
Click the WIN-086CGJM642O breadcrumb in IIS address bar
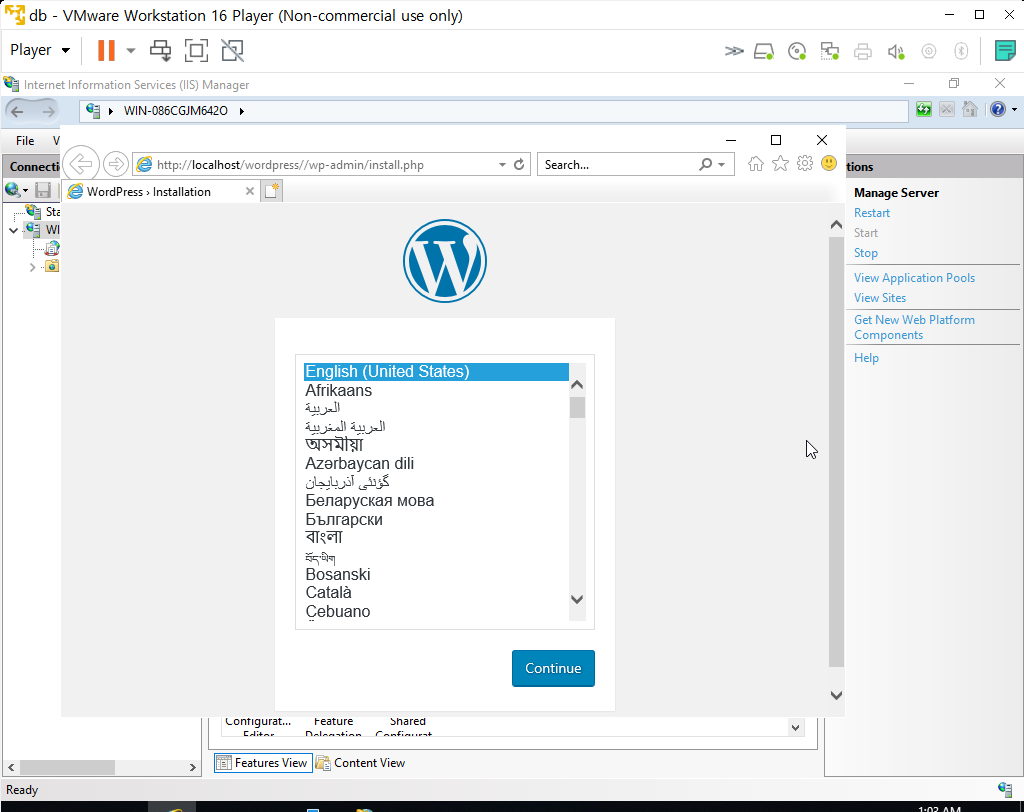pyautogui.click(x=176, y=111)
